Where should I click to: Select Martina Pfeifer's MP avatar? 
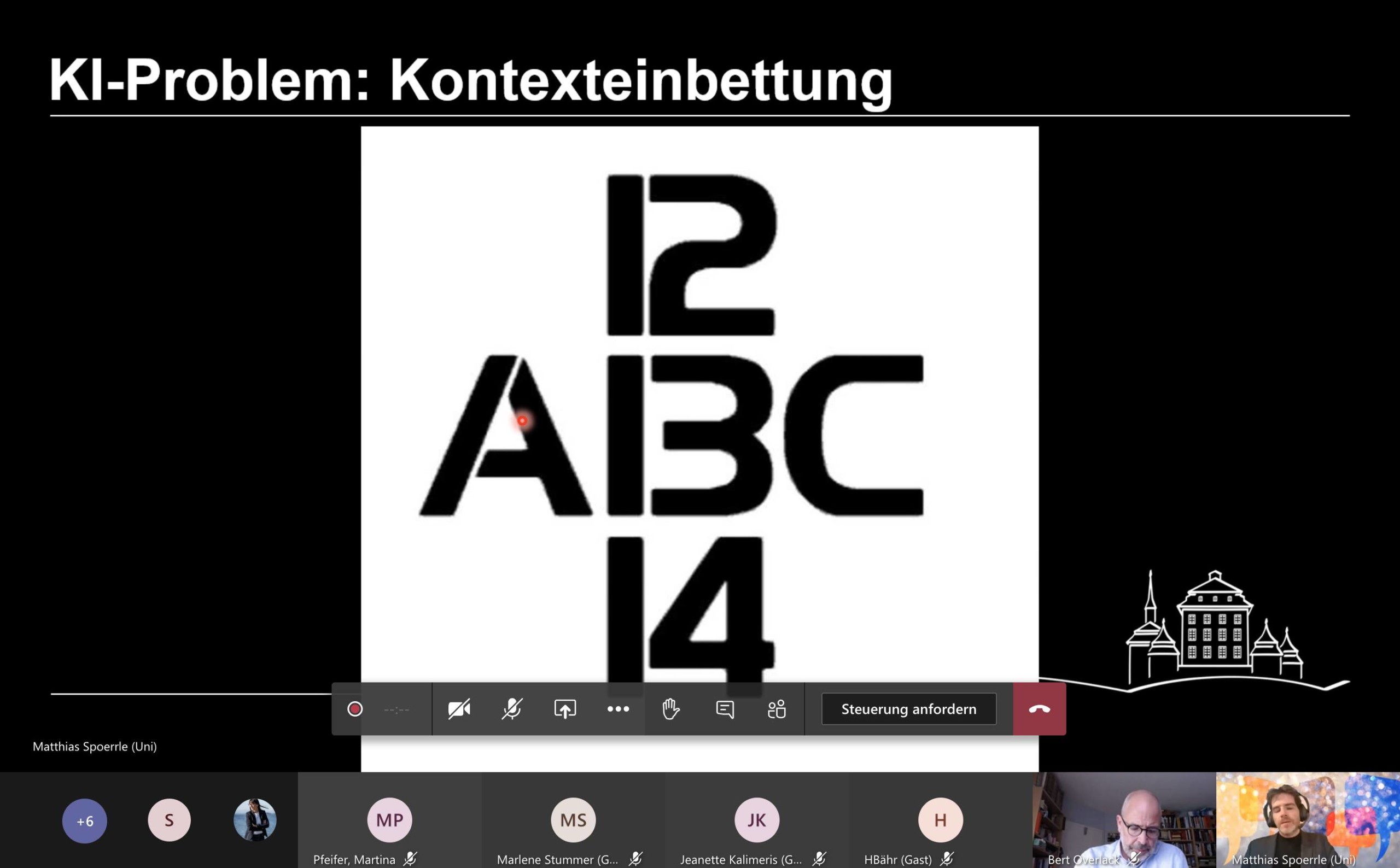click(389, 820)
